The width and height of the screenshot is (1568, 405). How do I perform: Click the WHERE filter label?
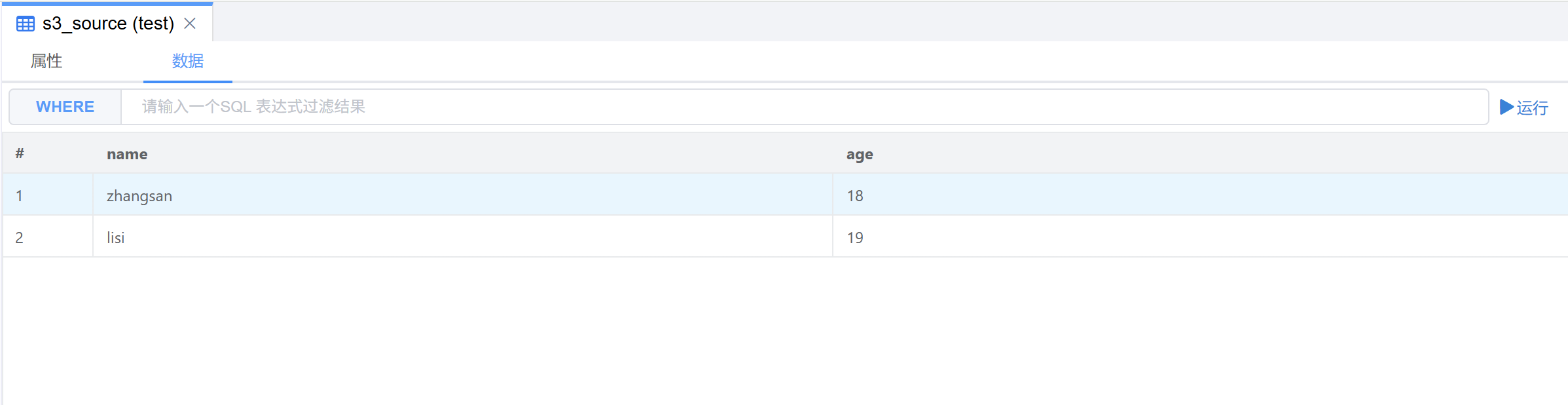(65, 107)
